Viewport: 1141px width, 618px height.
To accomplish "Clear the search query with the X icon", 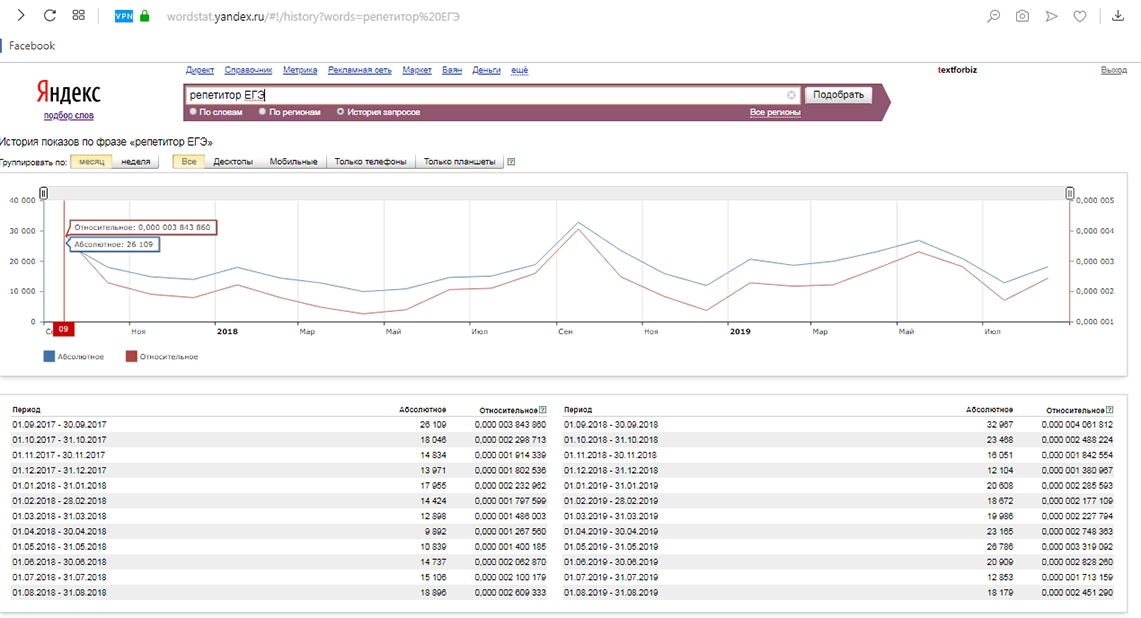I will 791,95.
